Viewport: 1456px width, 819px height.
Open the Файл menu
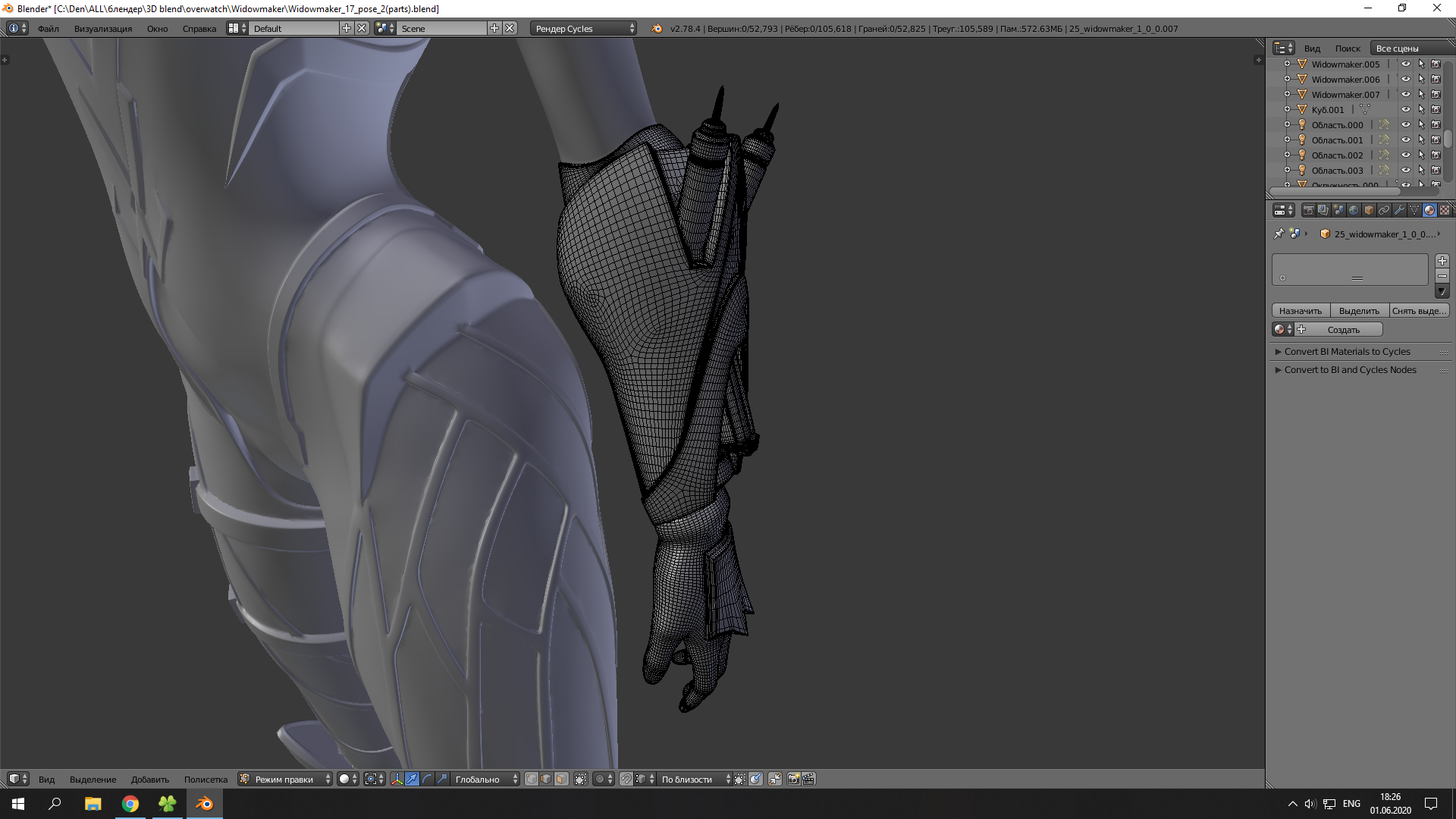click(x=49, y=29)
